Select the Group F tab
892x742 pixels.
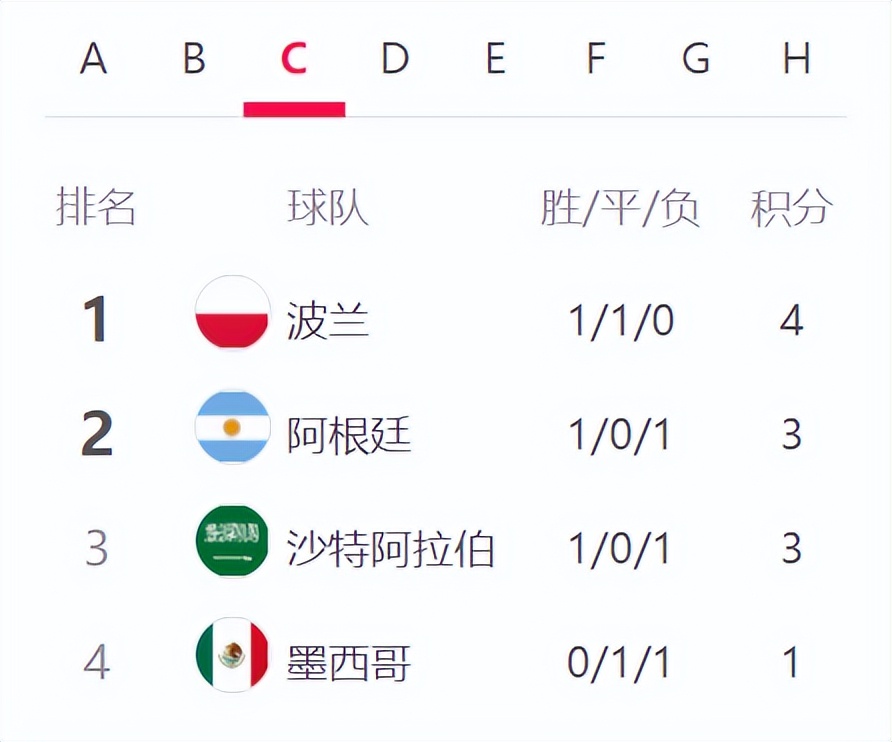596,61
